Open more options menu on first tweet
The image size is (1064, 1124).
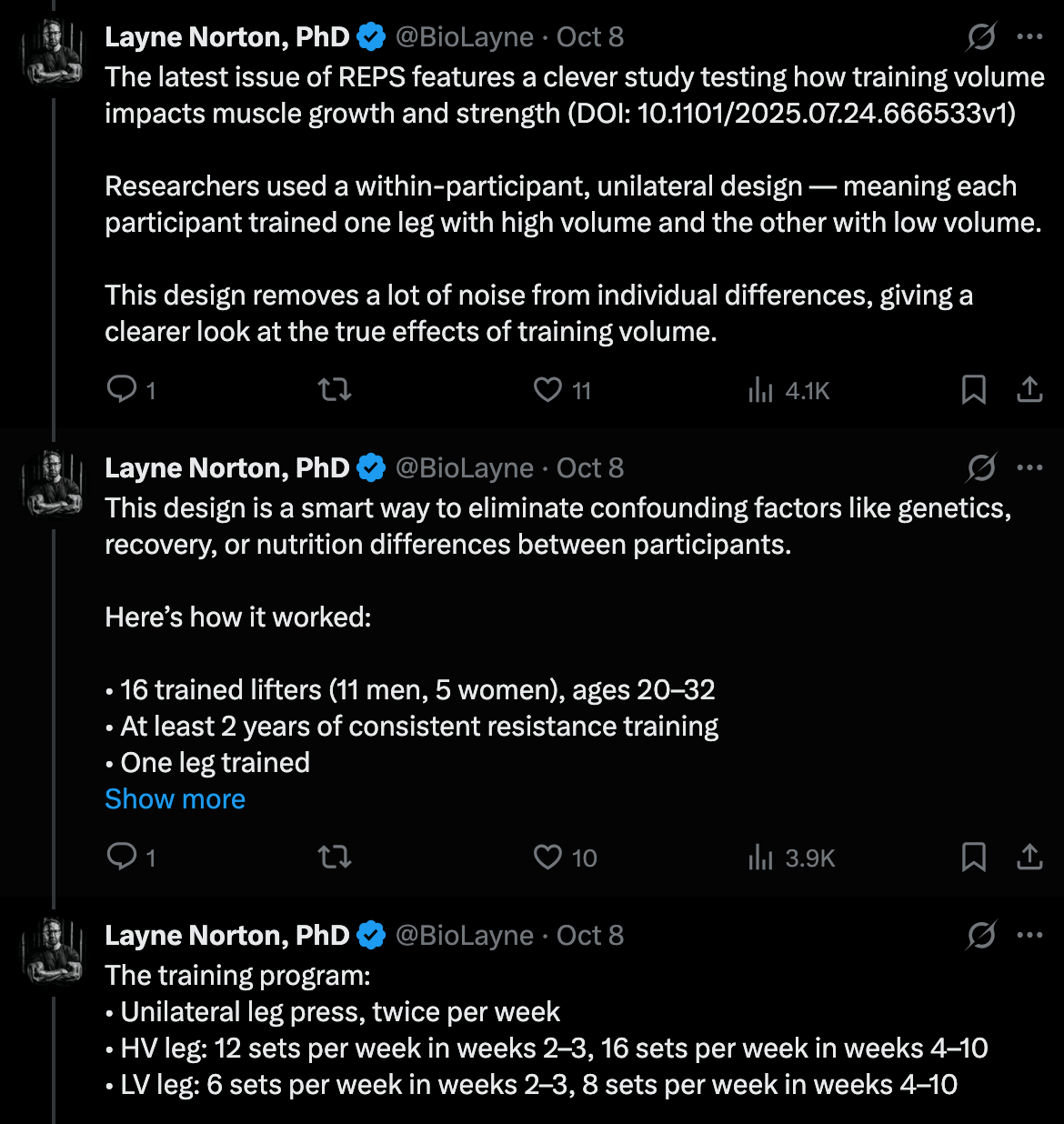coord(1029,37)
